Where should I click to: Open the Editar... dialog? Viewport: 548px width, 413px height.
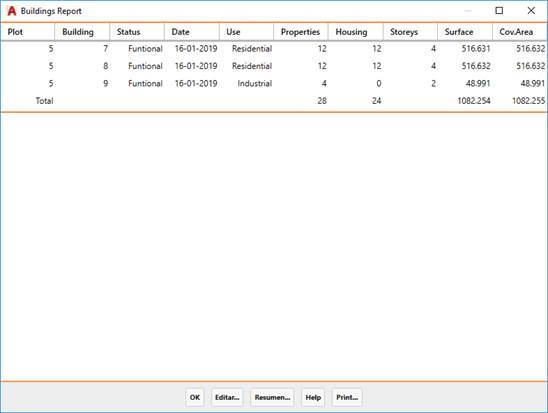227,397
